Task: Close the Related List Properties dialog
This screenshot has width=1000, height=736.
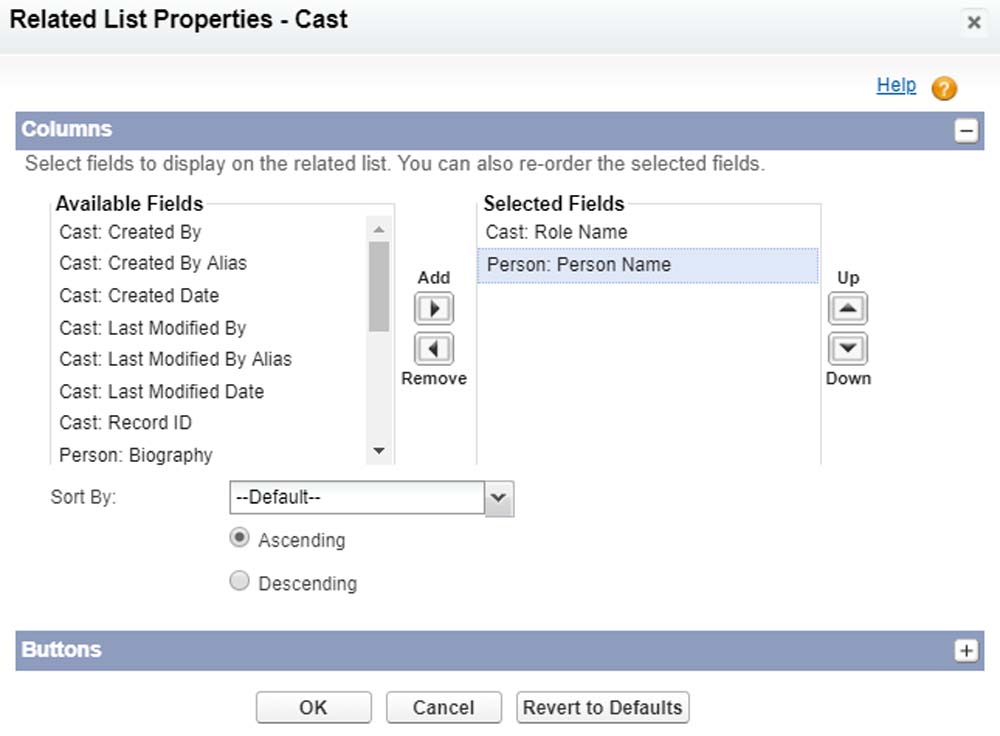Action: [973, 22]
